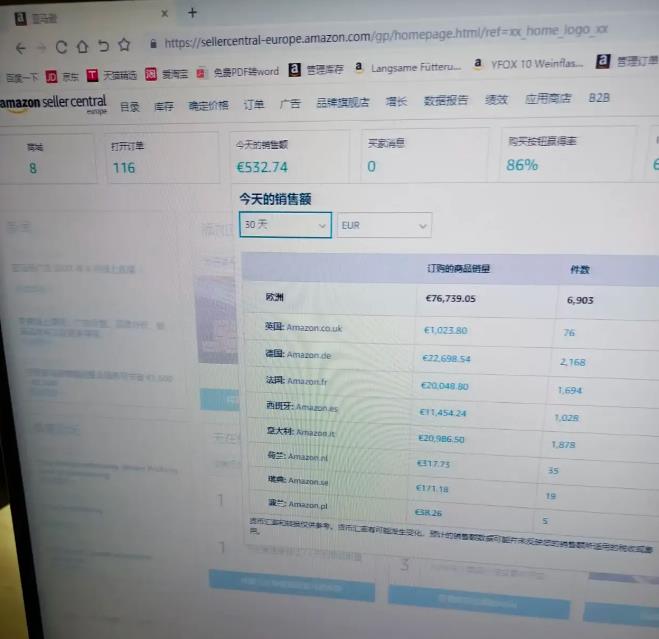The image size is (659, 639).
Task: Click the marketplaces card showing 8
Action: click(46, 159)
